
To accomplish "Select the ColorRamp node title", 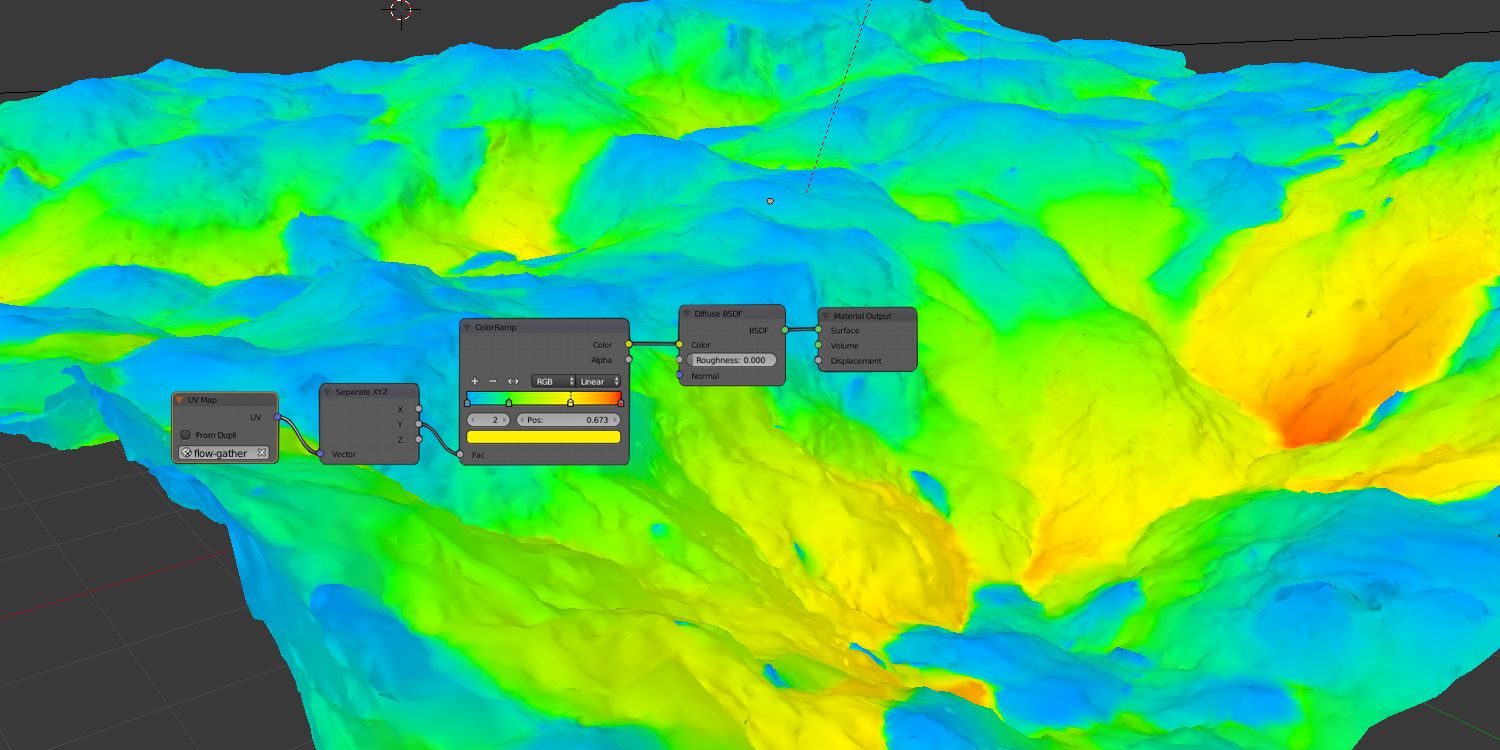I will pyautogui.click(x=495, y=327).
